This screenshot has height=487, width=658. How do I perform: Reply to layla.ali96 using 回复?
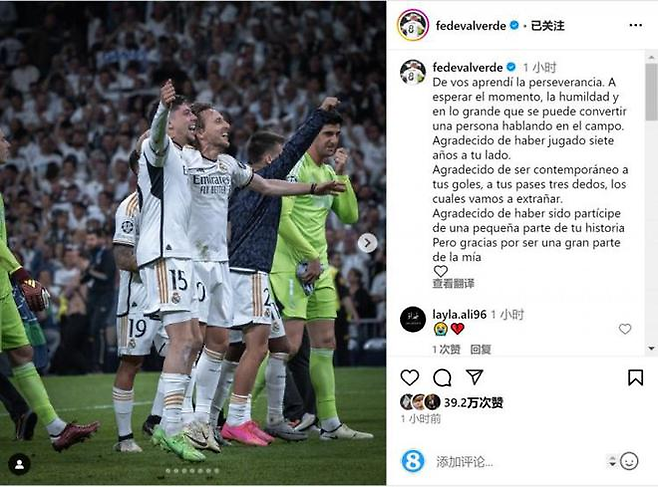coord(480,349)
